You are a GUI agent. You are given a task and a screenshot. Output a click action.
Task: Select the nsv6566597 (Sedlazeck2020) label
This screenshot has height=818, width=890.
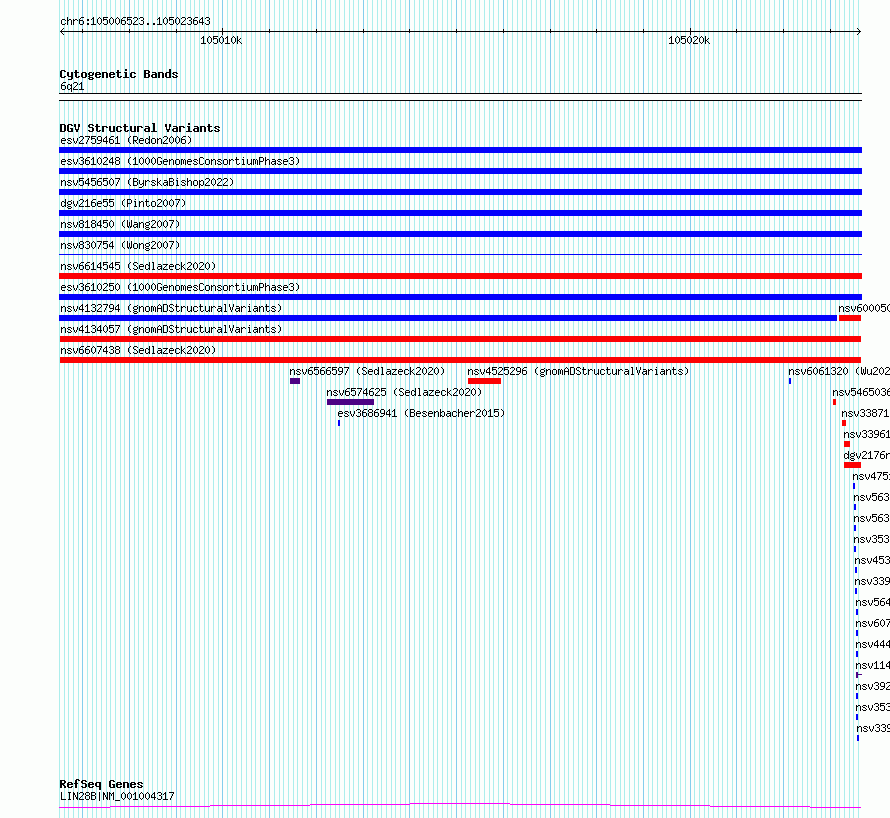click(x=367, y=371)
